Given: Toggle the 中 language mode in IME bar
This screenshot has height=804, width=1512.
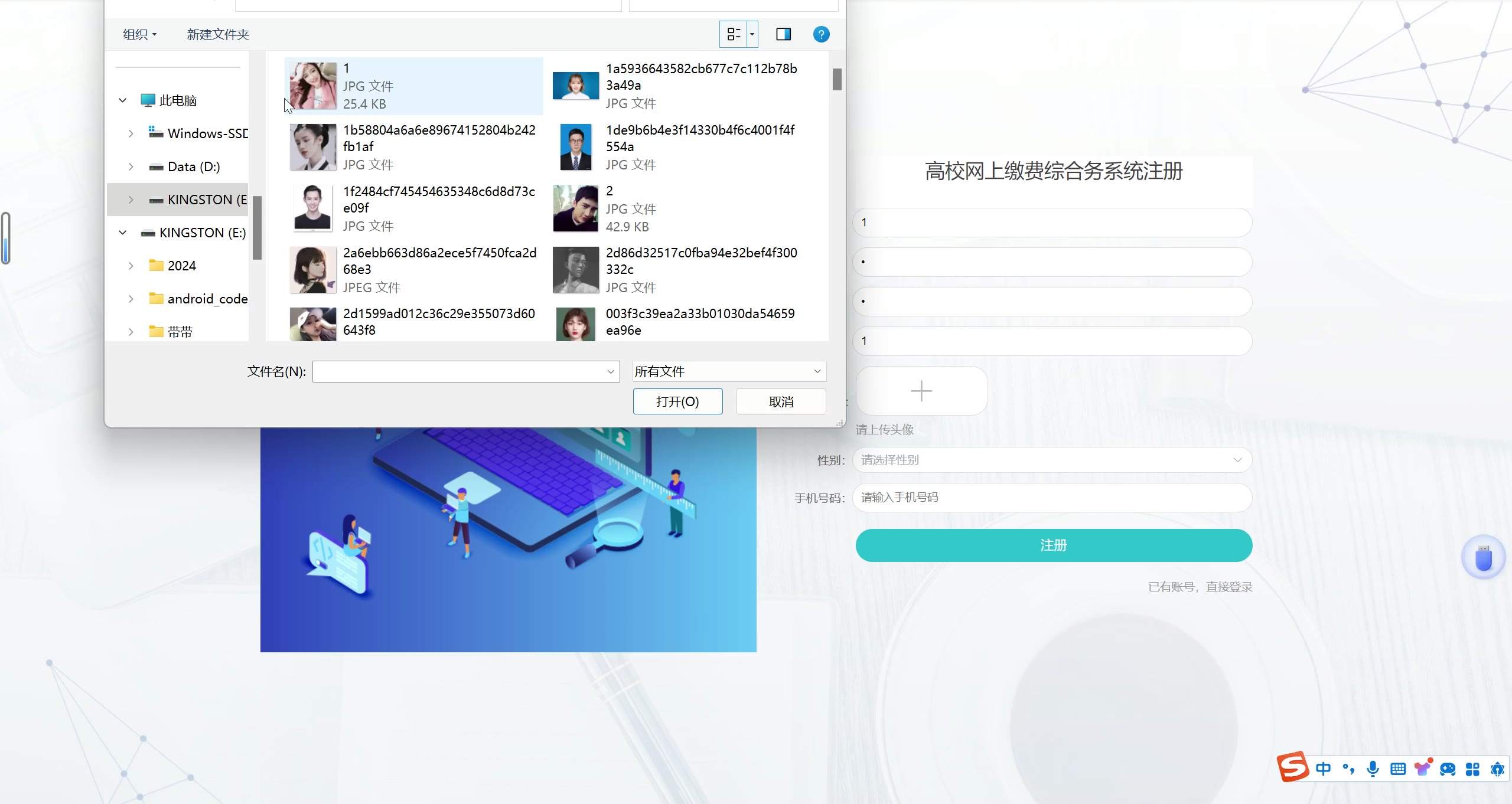Looking at the screenshot, I should [x=1323, y=769].
